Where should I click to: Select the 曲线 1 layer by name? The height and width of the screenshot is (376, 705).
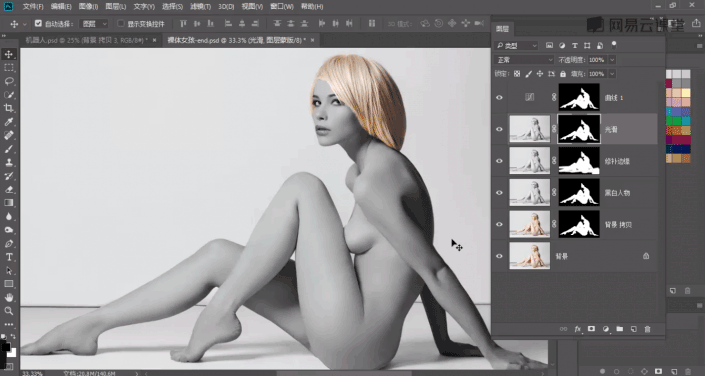coord(614,98)
